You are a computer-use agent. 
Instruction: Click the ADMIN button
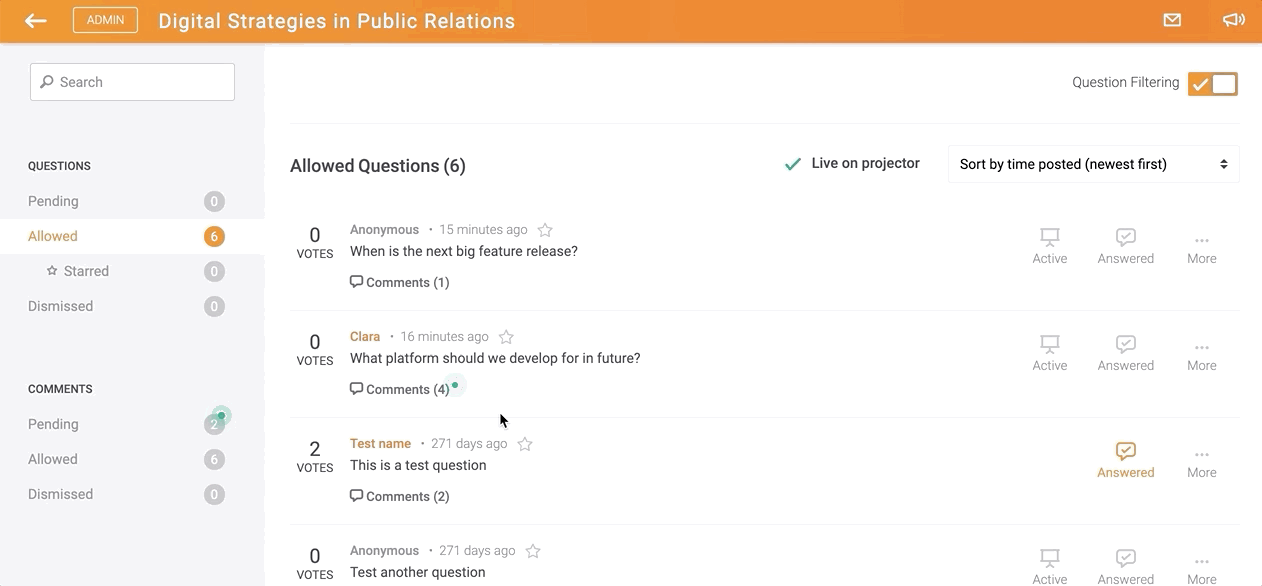tap(105, 20)
